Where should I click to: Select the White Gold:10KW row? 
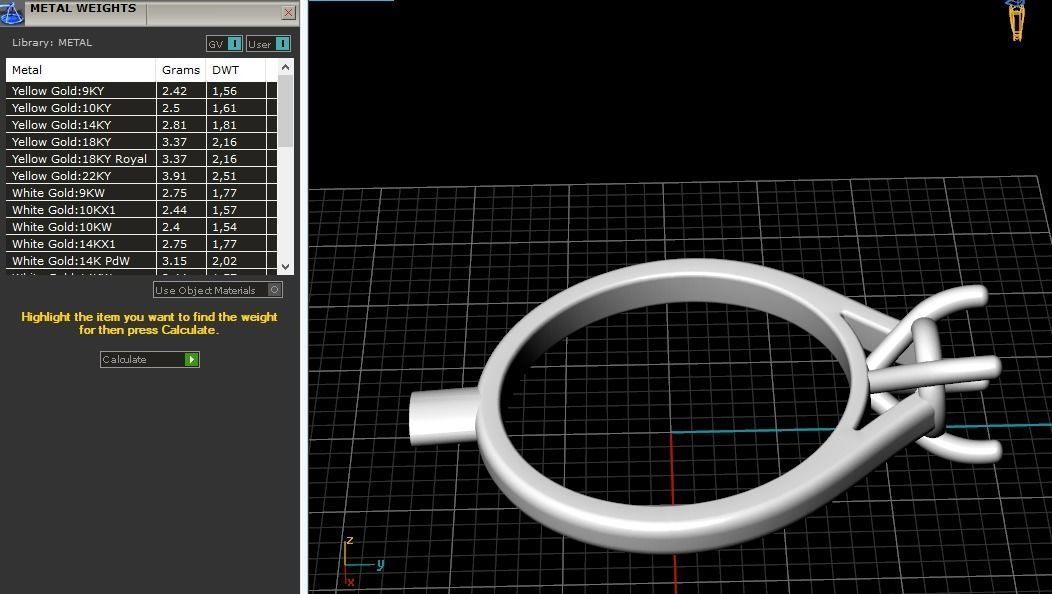tap(142, 227)
